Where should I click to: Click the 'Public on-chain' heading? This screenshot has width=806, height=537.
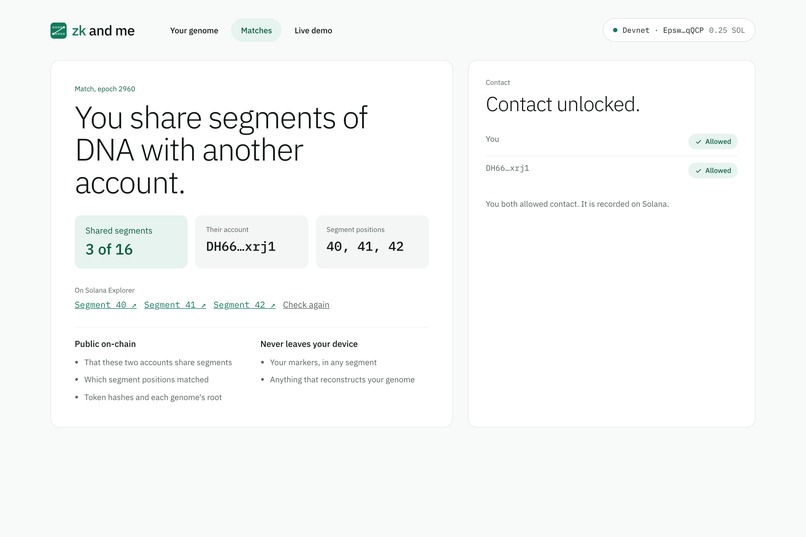pyautogui.click(x=105, y=344)
